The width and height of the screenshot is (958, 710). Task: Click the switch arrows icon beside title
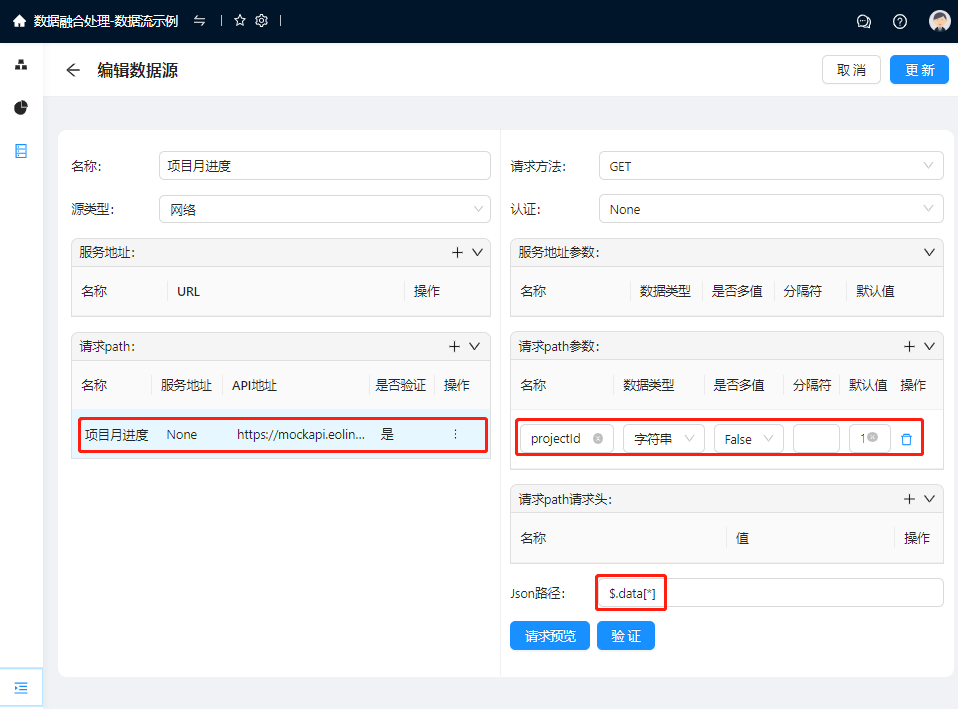(200, 21)
